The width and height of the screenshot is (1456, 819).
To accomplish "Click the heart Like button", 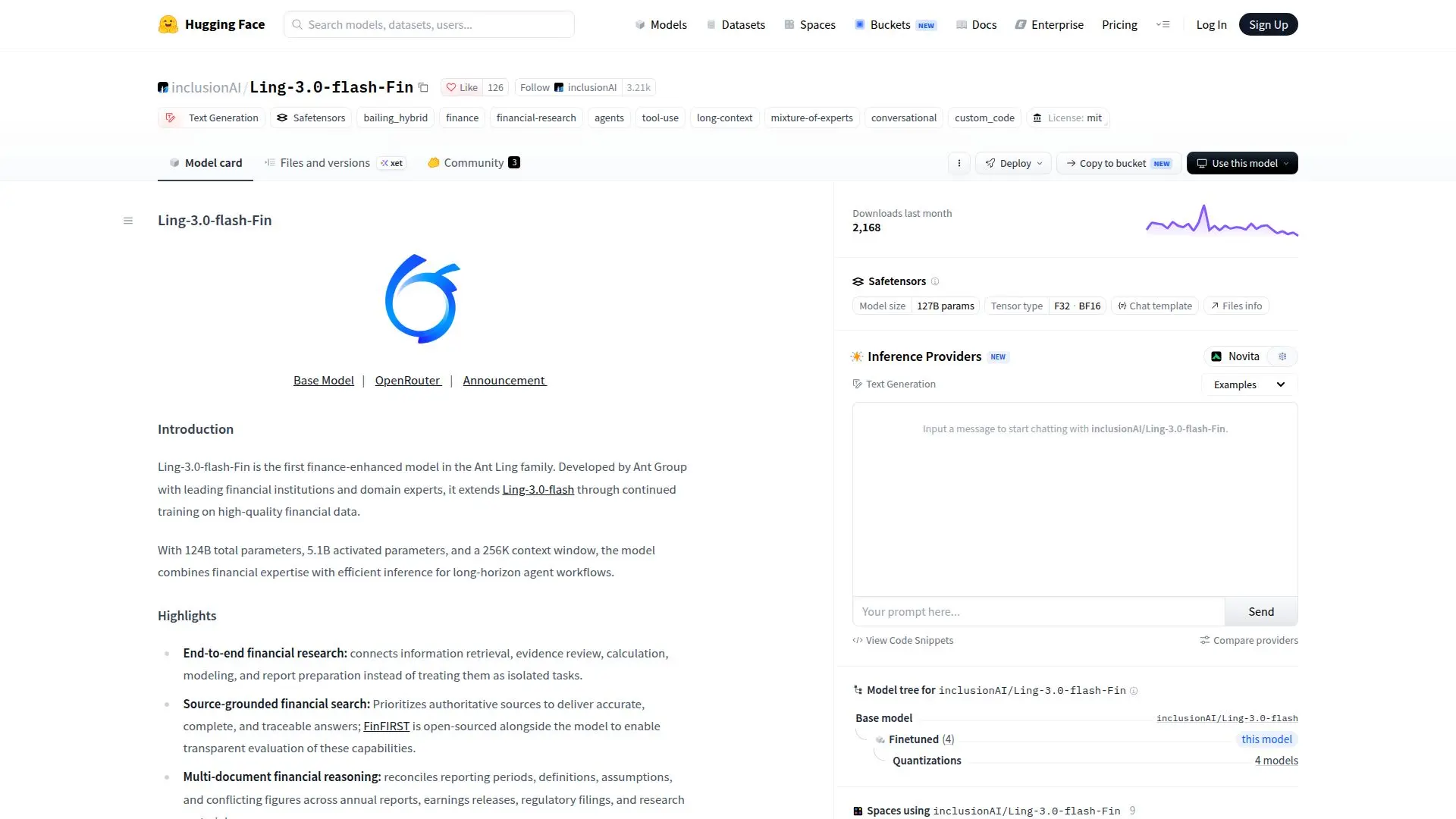I will pyautogui.click(x=462, y=87).
